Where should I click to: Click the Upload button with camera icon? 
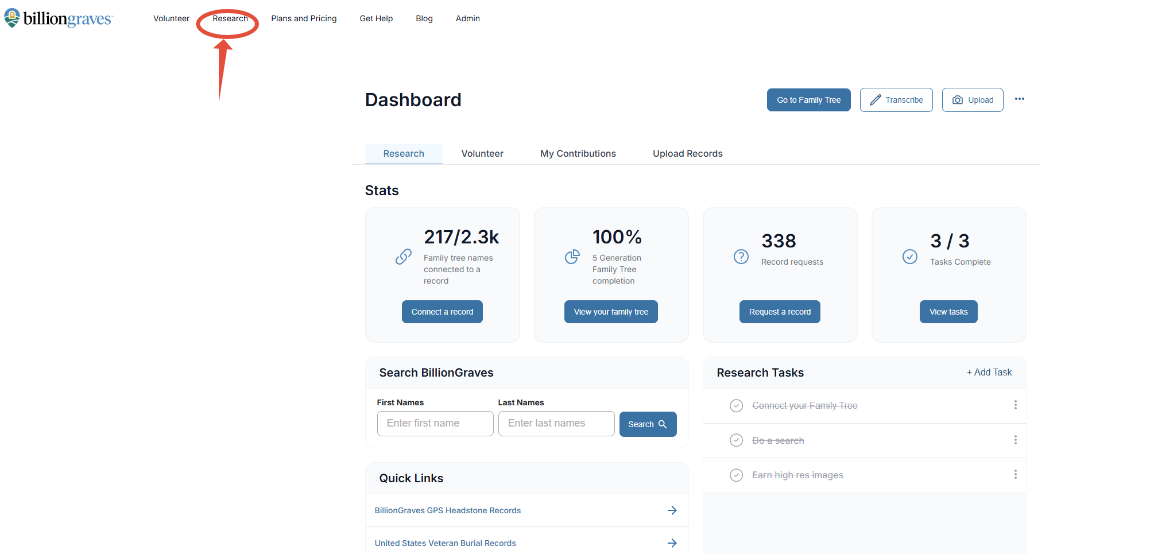tap(973, 100)
